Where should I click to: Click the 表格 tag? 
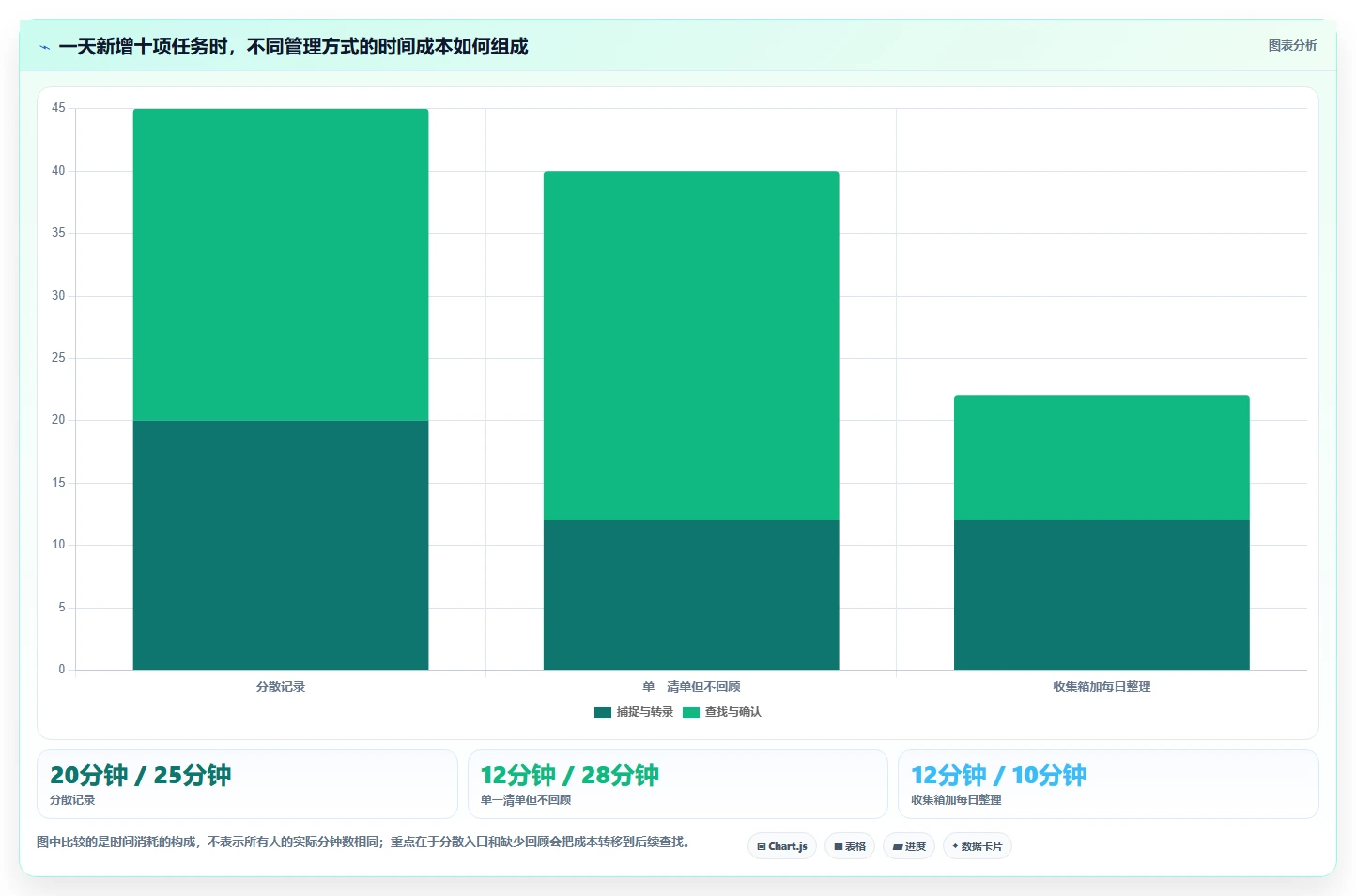coord(850,846)
